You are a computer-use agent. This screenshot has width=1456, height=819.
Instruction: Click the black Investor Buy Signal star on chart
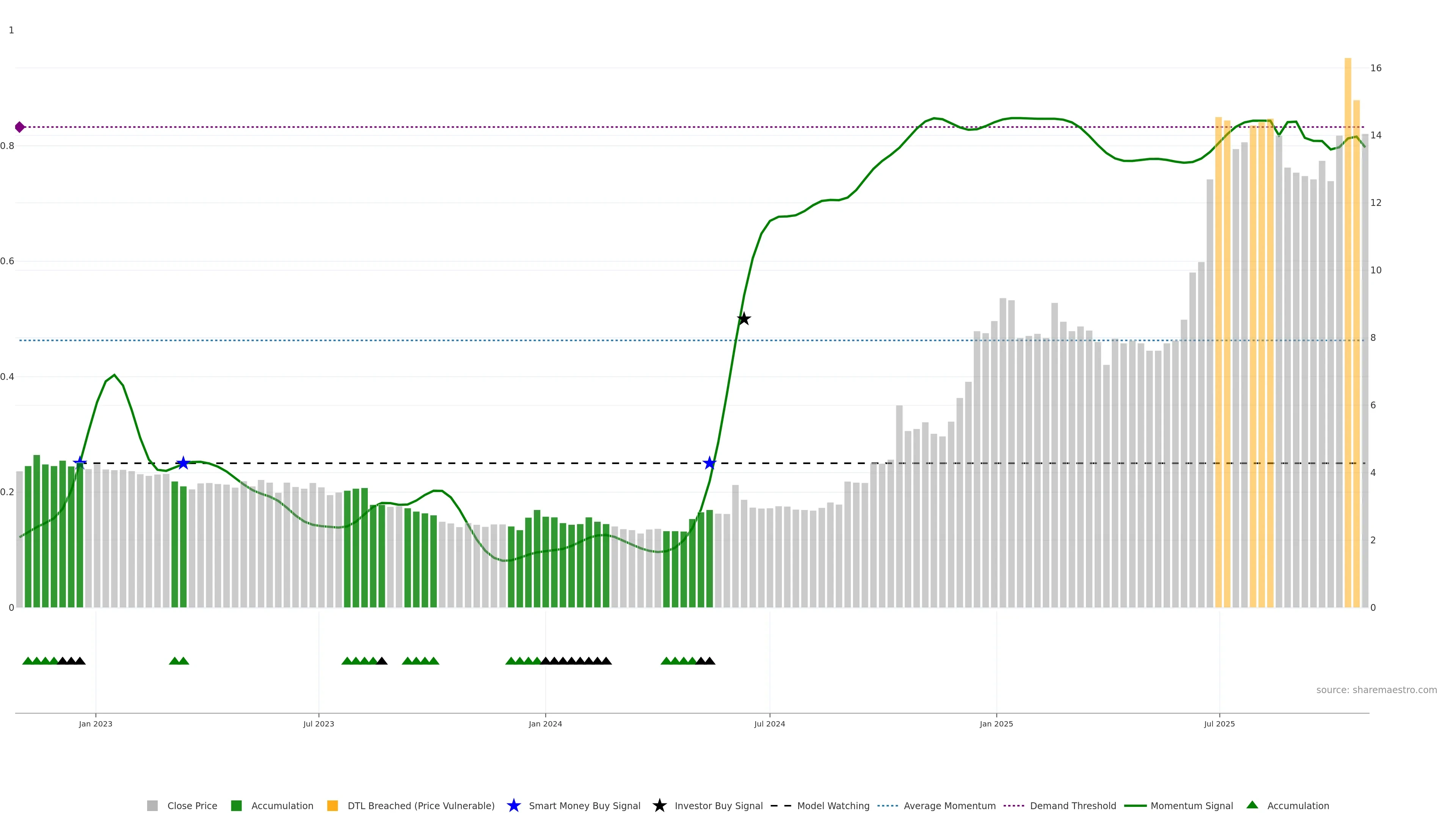(x=744, y=319)
